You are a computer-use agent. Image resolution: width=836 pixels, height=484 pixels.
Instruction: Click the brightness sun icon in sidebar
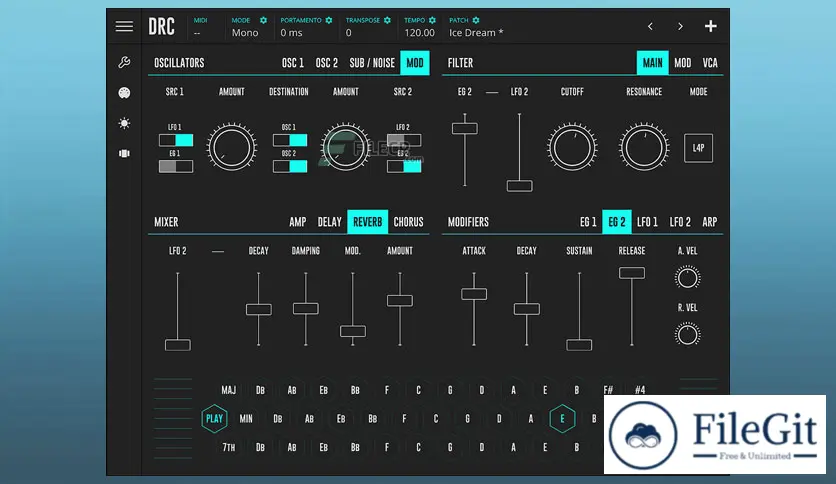124,123
